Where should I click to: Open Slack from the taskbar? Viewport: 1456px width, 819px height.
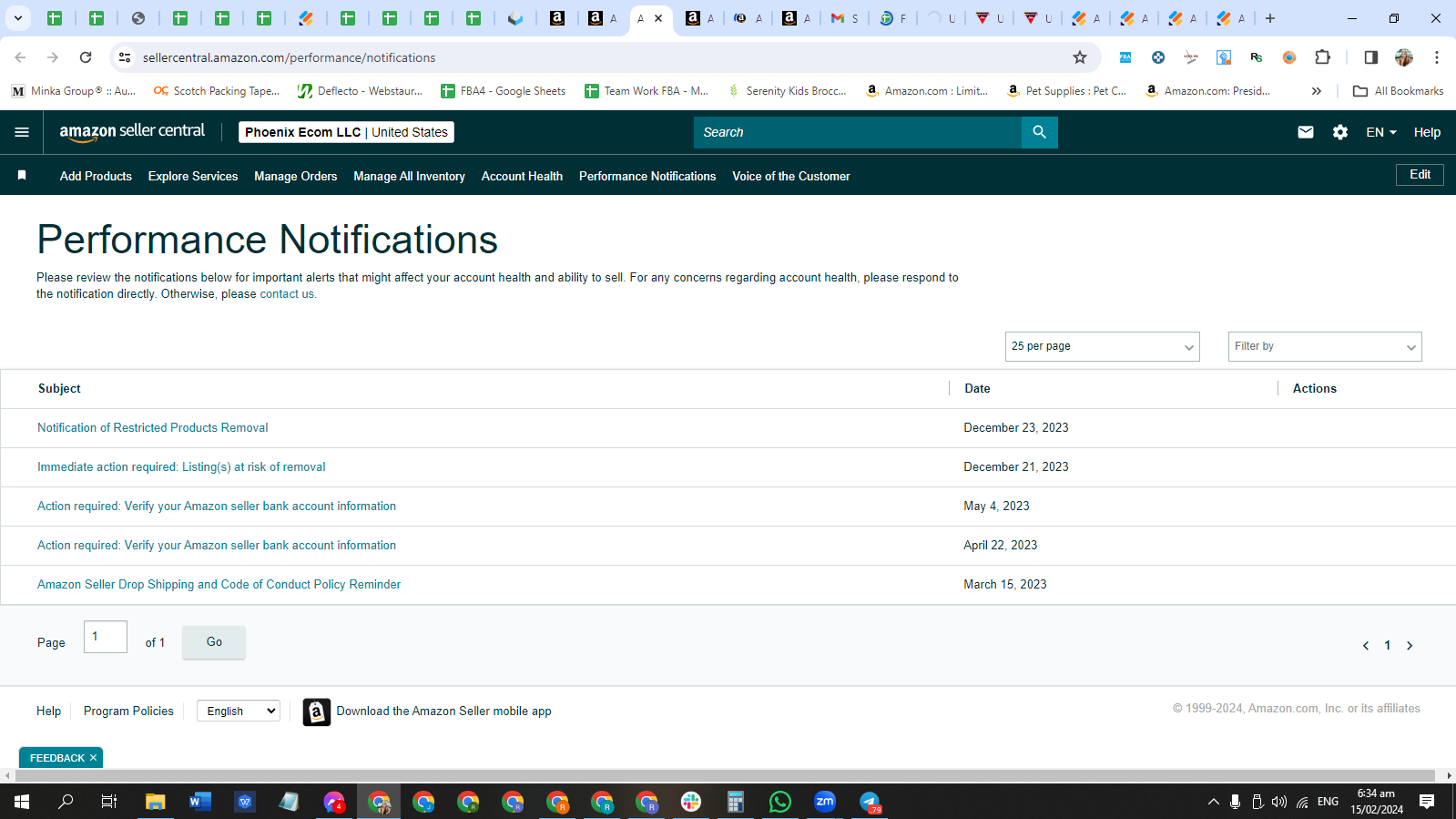(x=691, y=802)
